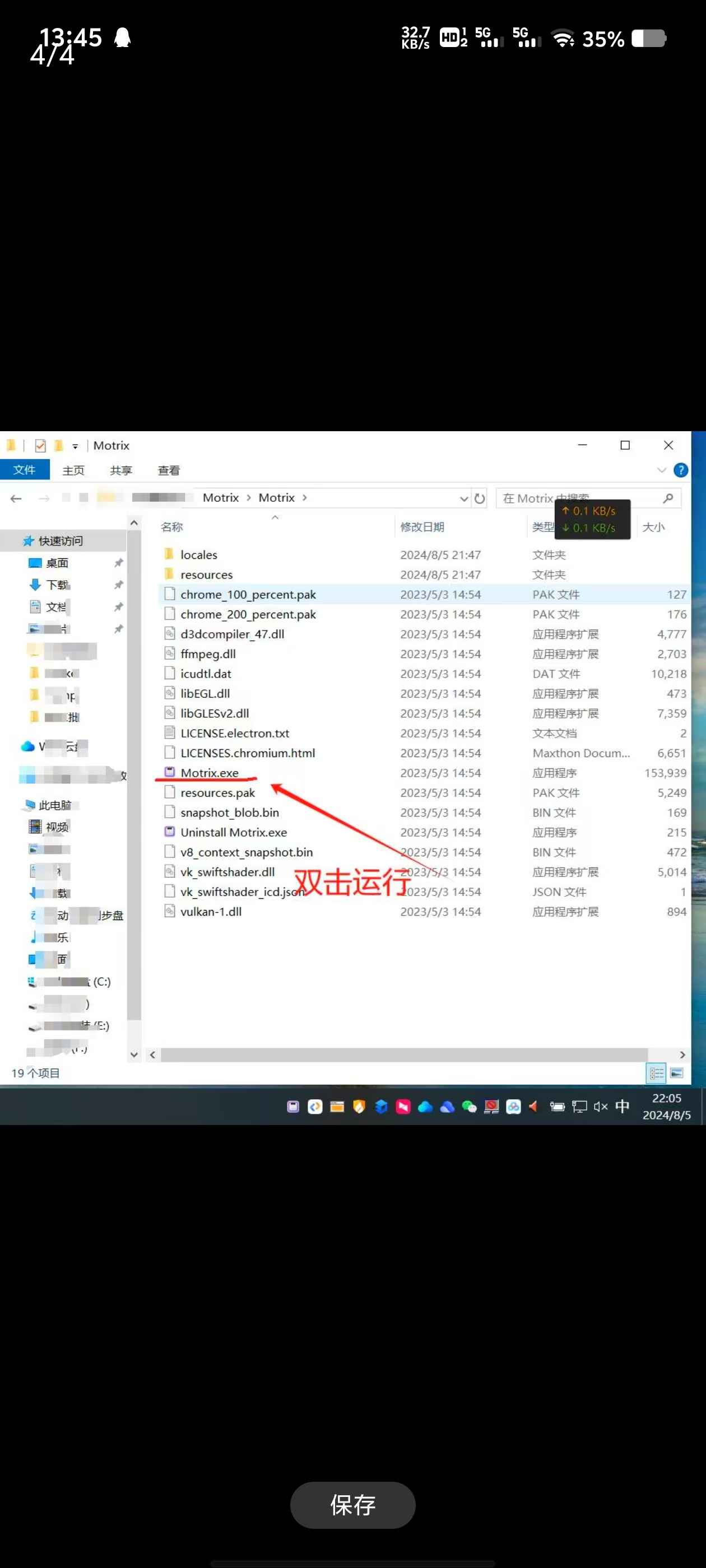
Task: Select the Motrix.exe application icon
Action: point(170,772)
